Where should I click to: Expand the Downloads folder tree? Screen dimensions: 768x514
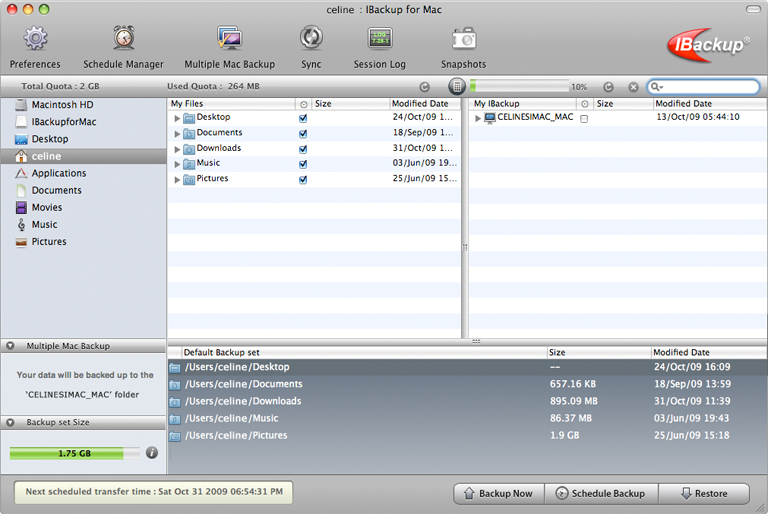[x=177, y=149]
